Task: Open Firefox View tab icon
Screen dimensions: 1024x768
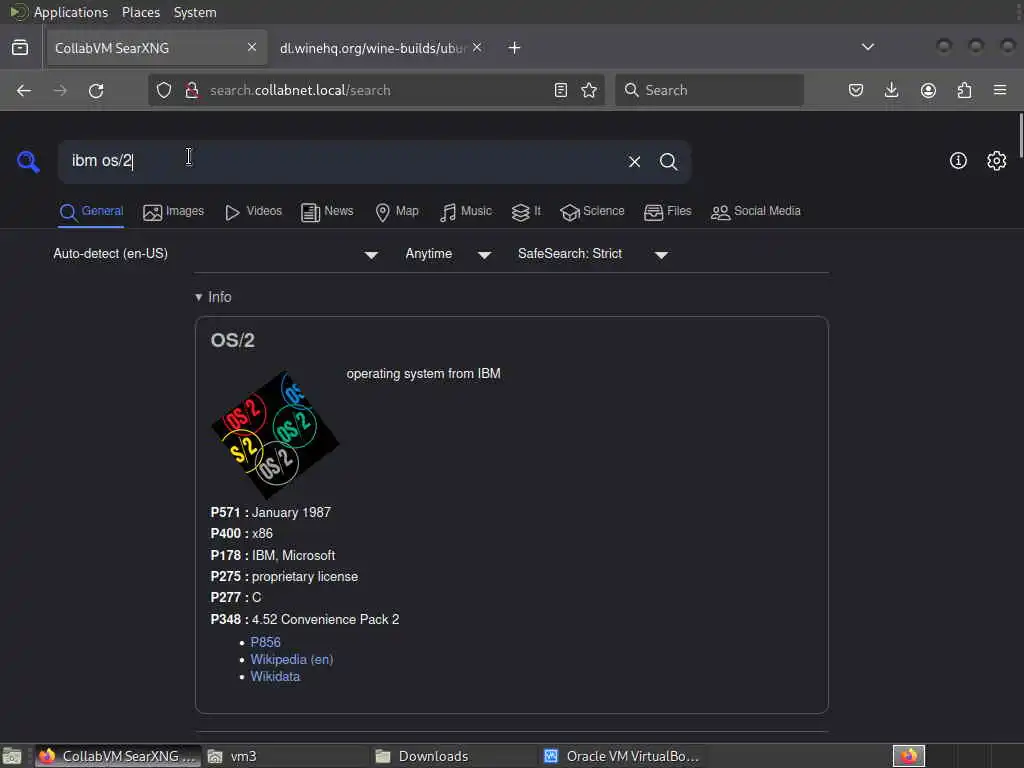Action: (x=20, y=48)
